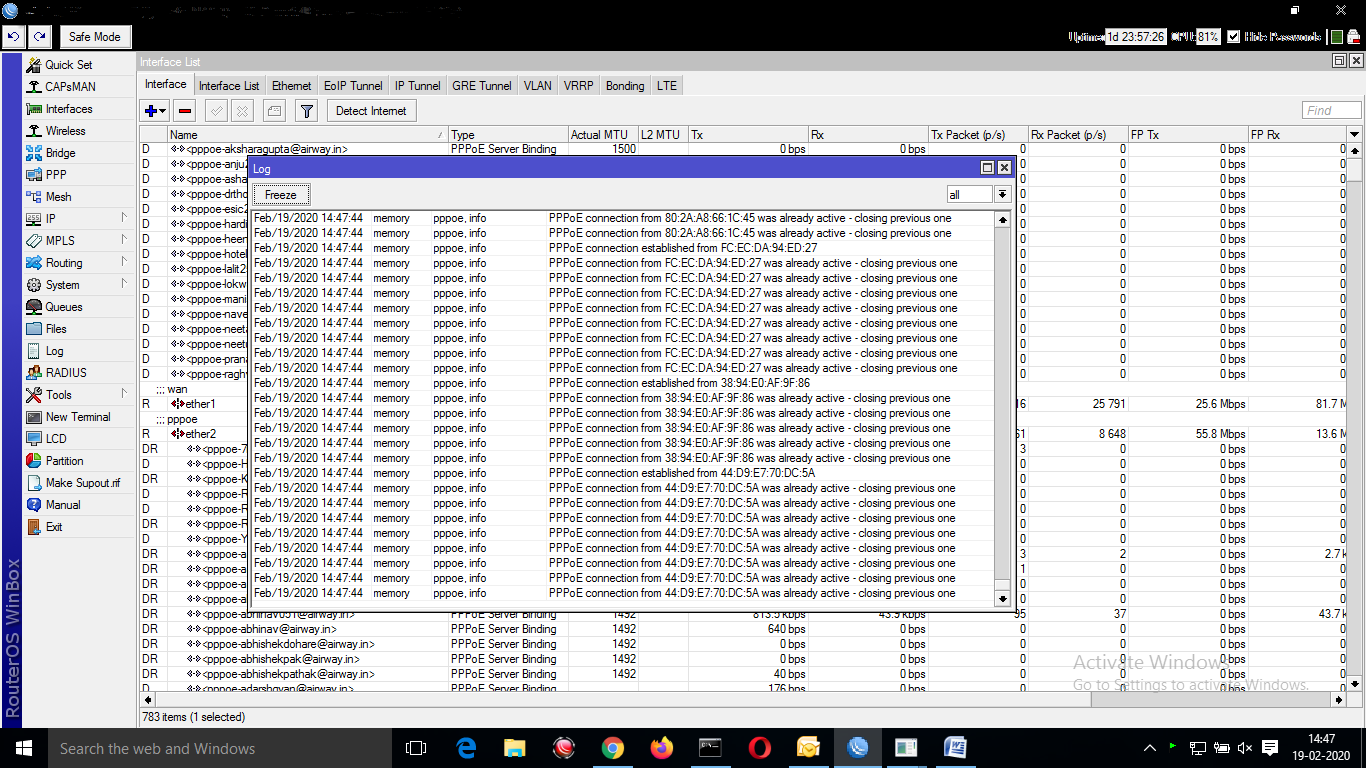Click the comment toolbar button

274,111
